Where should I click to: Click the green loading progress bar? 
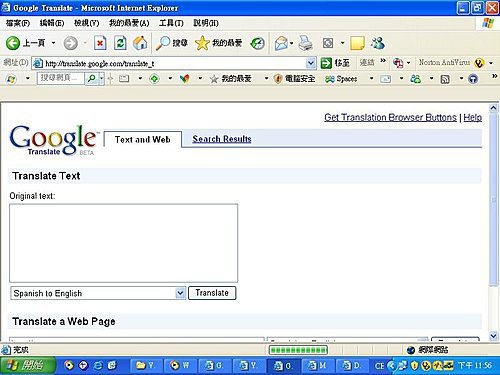(298, 350)
